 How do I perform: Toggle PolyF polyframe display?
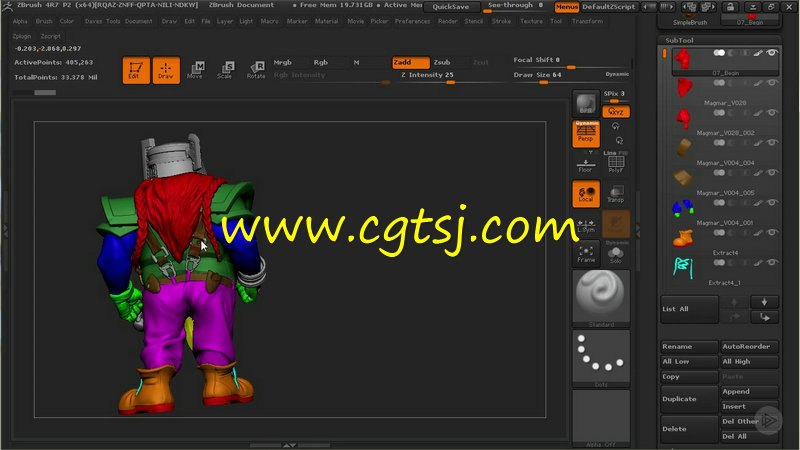click(x=616, y=164)
